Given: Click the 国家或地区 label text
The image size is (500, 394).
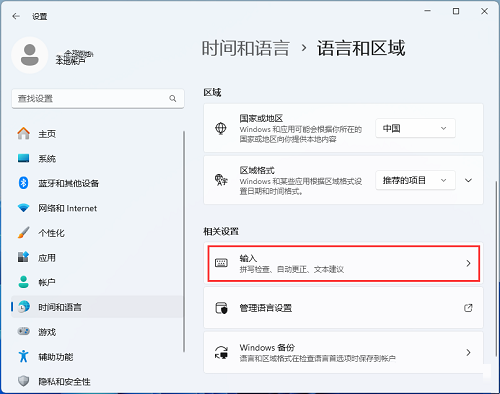Looking at the screenshot, I should coord(261,118).
